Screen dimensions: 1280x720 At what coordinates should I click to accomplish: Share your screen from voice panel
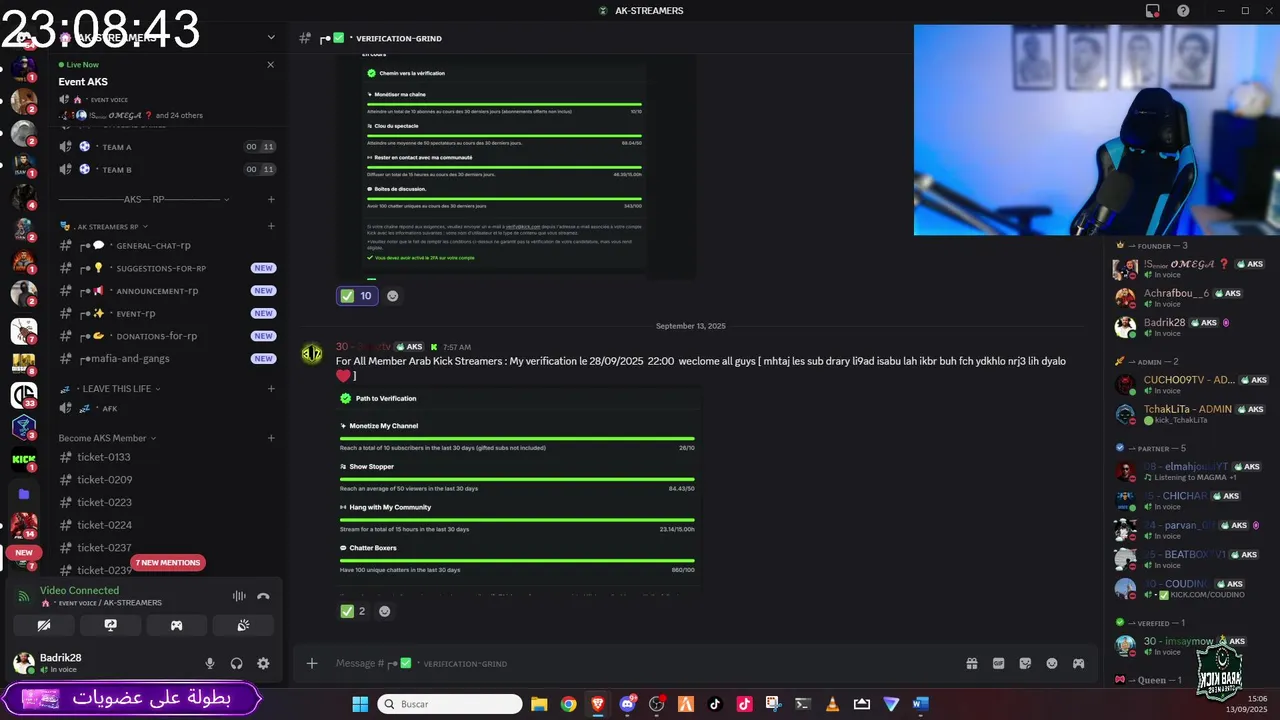point(110,625)
